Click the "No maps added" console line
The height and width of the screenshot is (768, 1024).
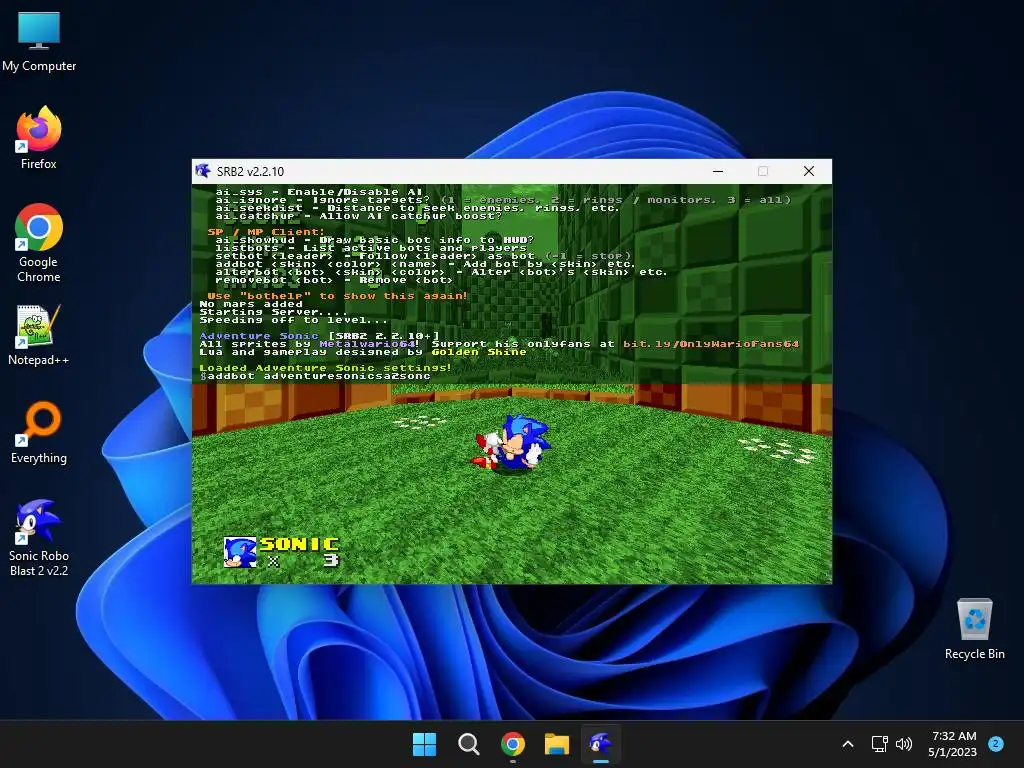pyautogui.click(x=251, y=304)
